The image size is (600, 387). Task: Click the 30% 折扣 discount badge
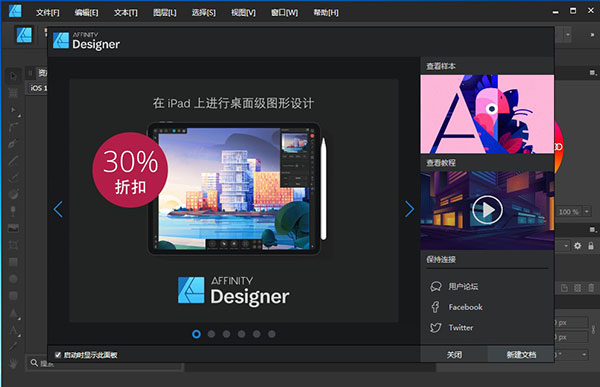[x=130, y=170]
